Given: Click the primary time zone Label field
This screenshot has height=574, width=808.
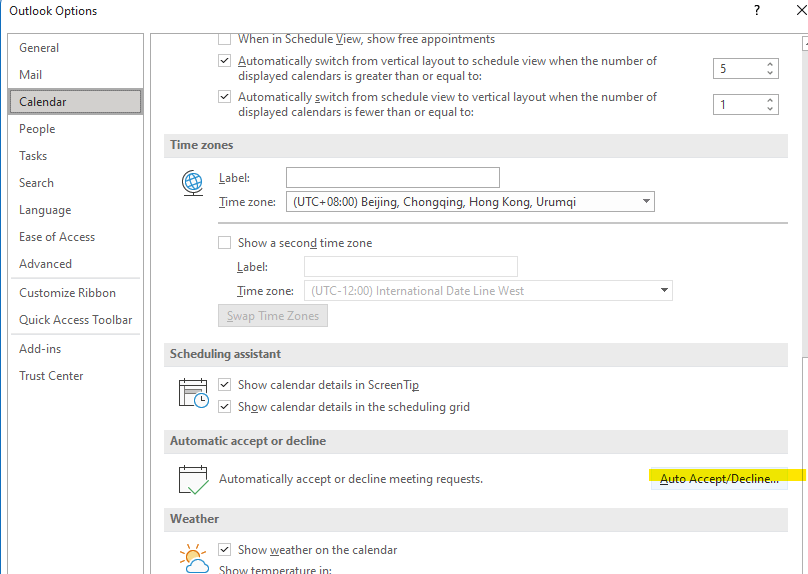Looking at the screenshot, I should [393, 178].
